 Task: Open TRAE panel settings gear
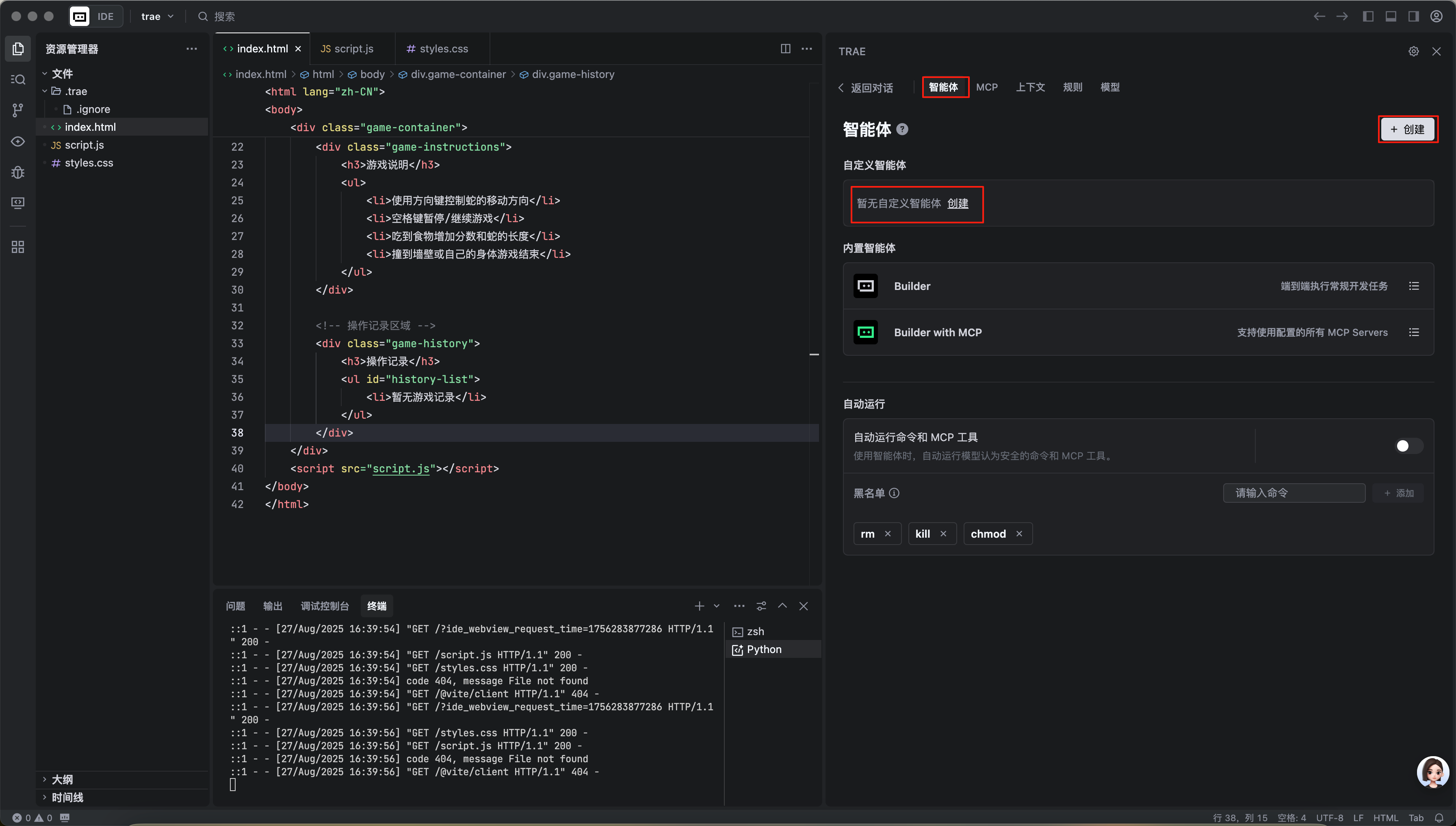(x=1413, y=52)
